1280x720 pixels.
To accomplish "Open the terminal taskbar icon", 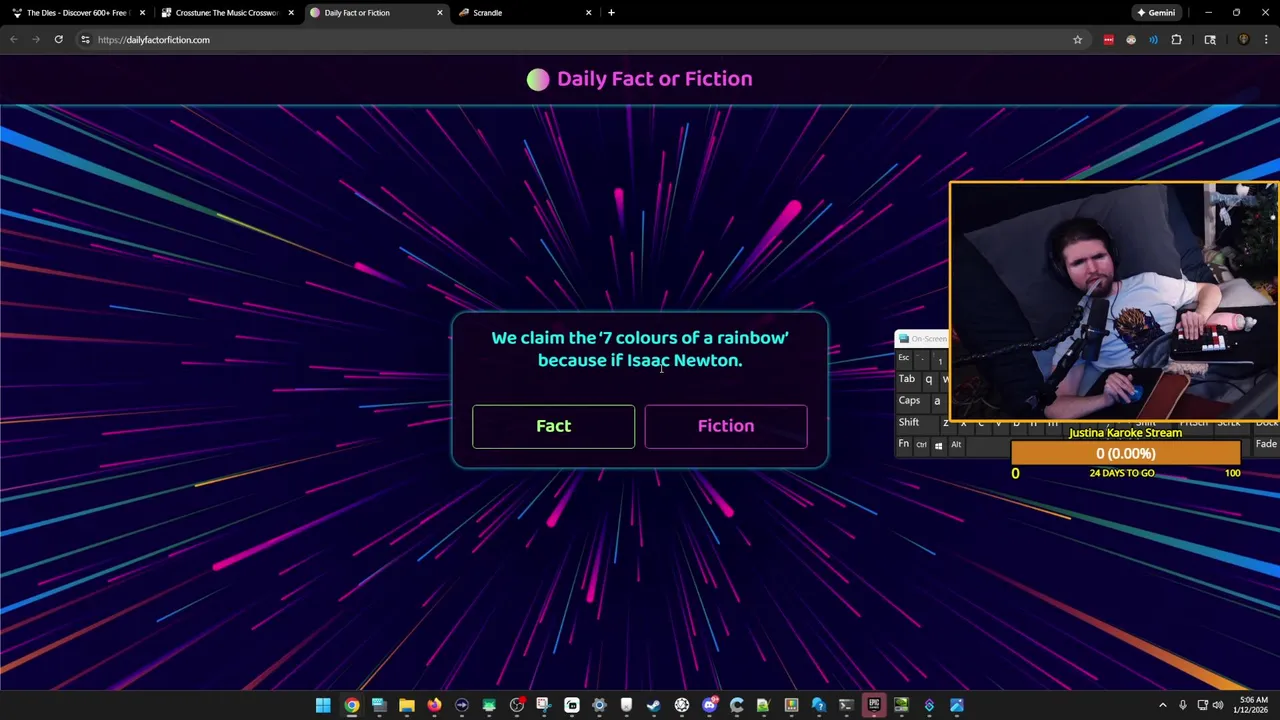I will tap(846, 706).
